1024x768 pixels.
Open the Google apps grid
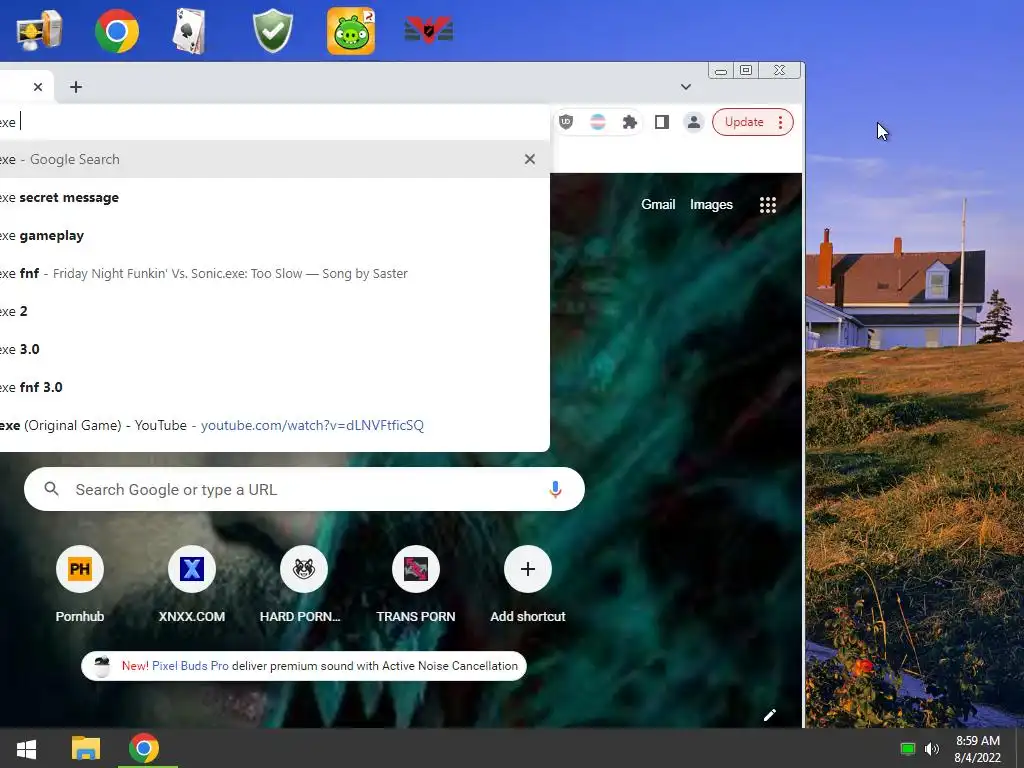(x=768, y=205)
